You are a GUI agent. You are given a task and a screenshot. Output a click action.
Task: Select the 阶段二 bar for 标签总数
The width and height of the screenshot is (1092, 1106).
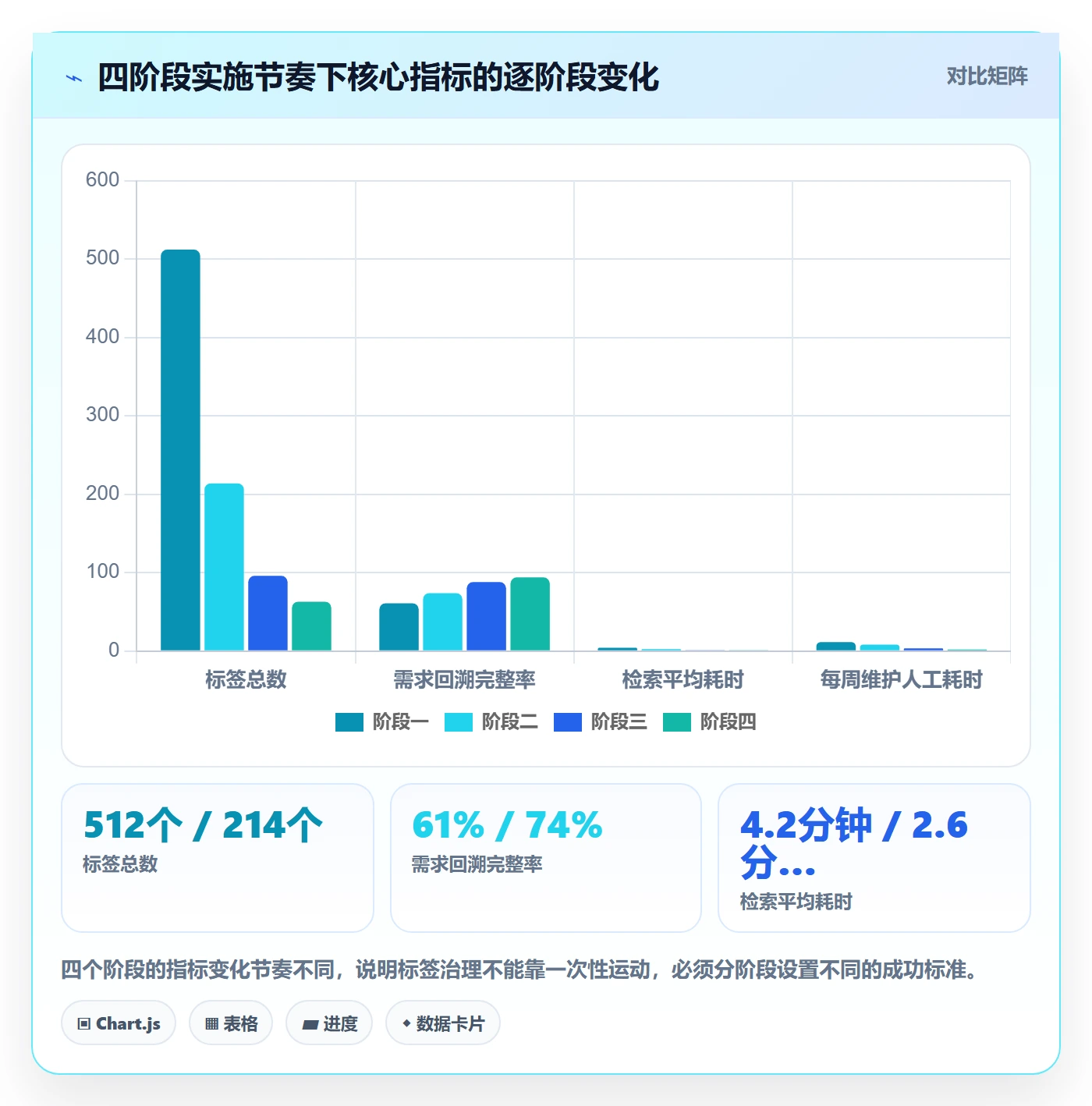[224, 567]
